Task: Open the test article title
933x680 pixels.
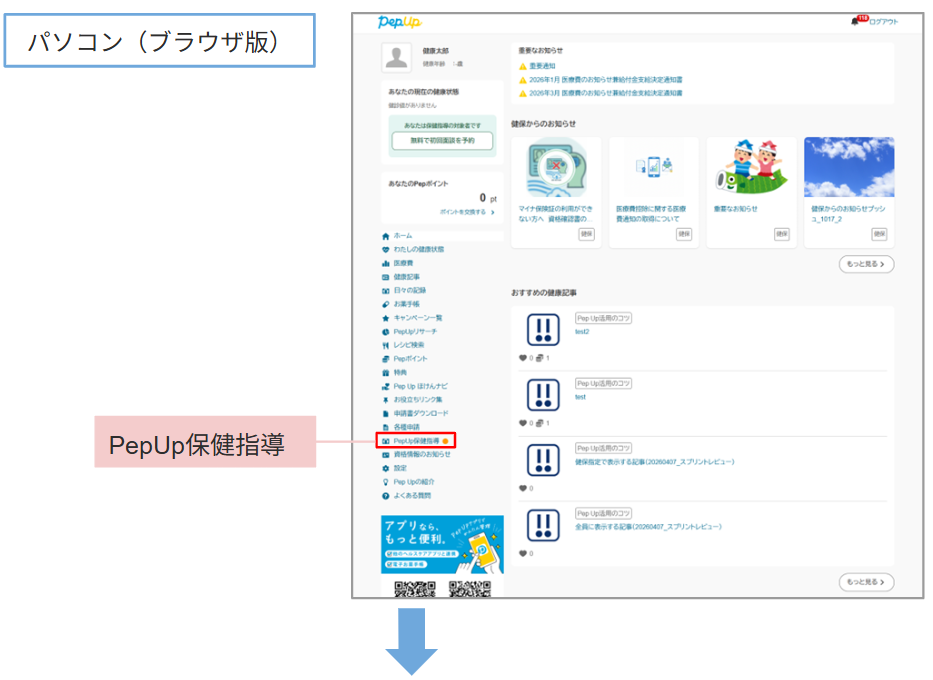Action: pyautogui.click(x=580, y=397)
